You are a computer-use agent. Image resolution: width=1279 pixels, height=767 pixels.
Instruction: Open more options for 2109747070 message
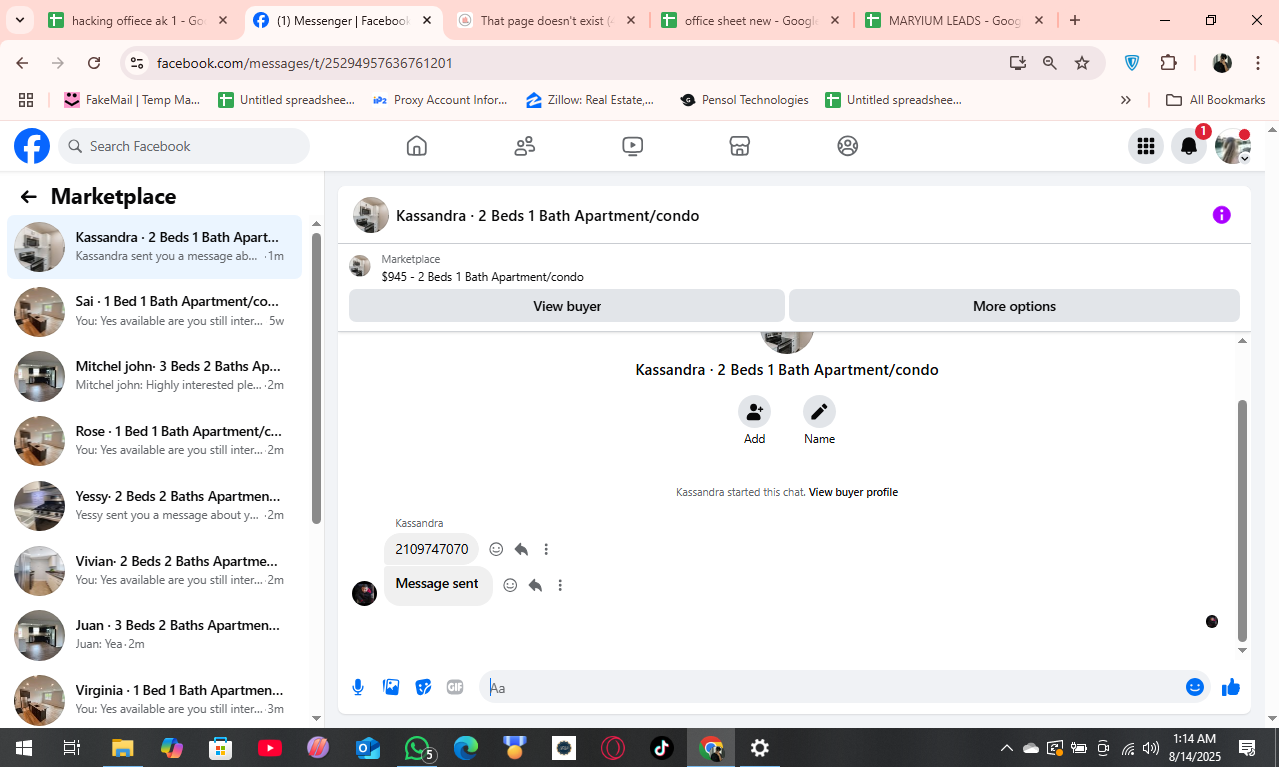point(546,549)
